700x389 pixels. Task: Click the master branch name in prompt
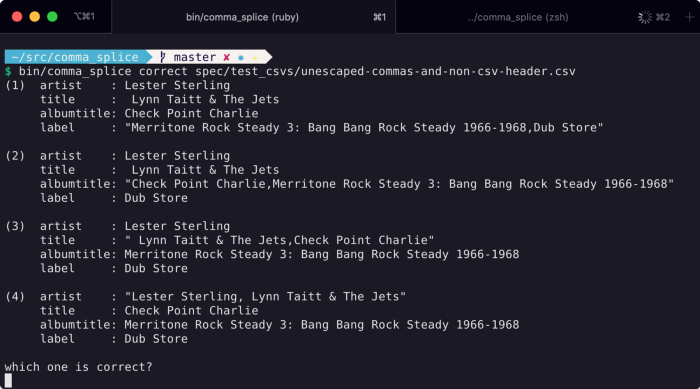[x=195, y=57]
